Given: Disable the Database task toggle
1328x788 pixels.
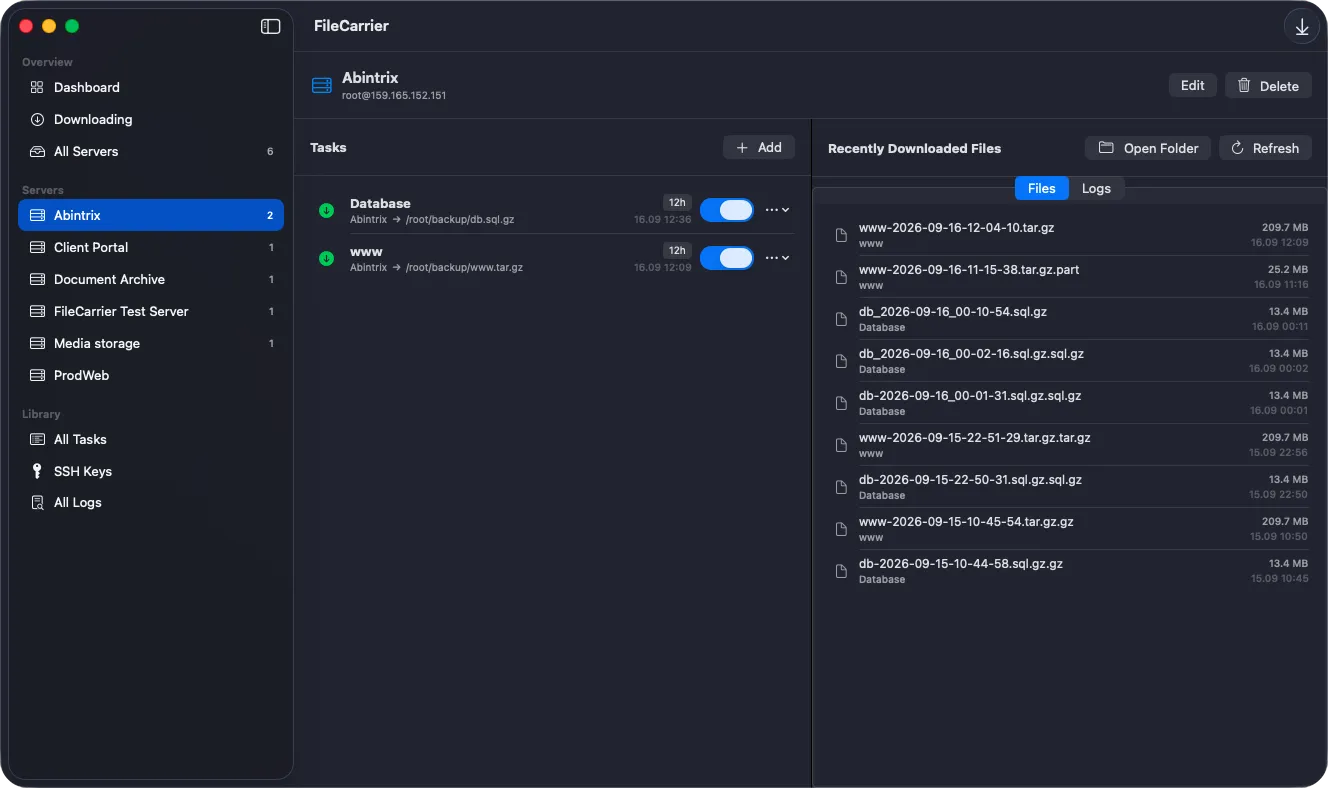Looking at the screenshot, I should (x=727, y=210).
